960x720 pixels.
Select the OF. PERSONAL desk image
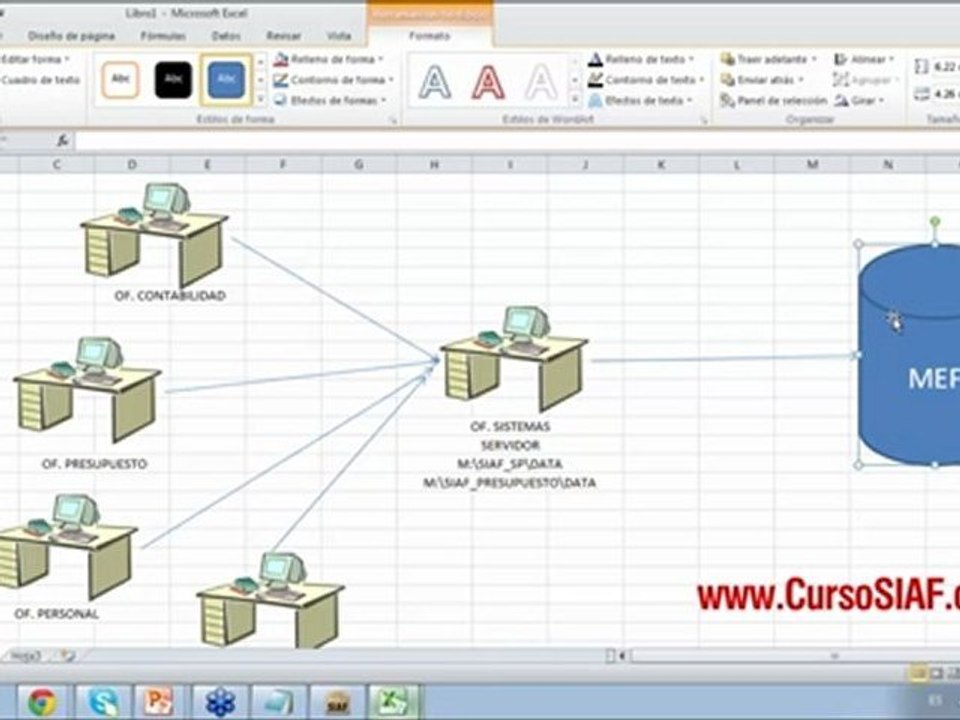(x=67, y=547)
